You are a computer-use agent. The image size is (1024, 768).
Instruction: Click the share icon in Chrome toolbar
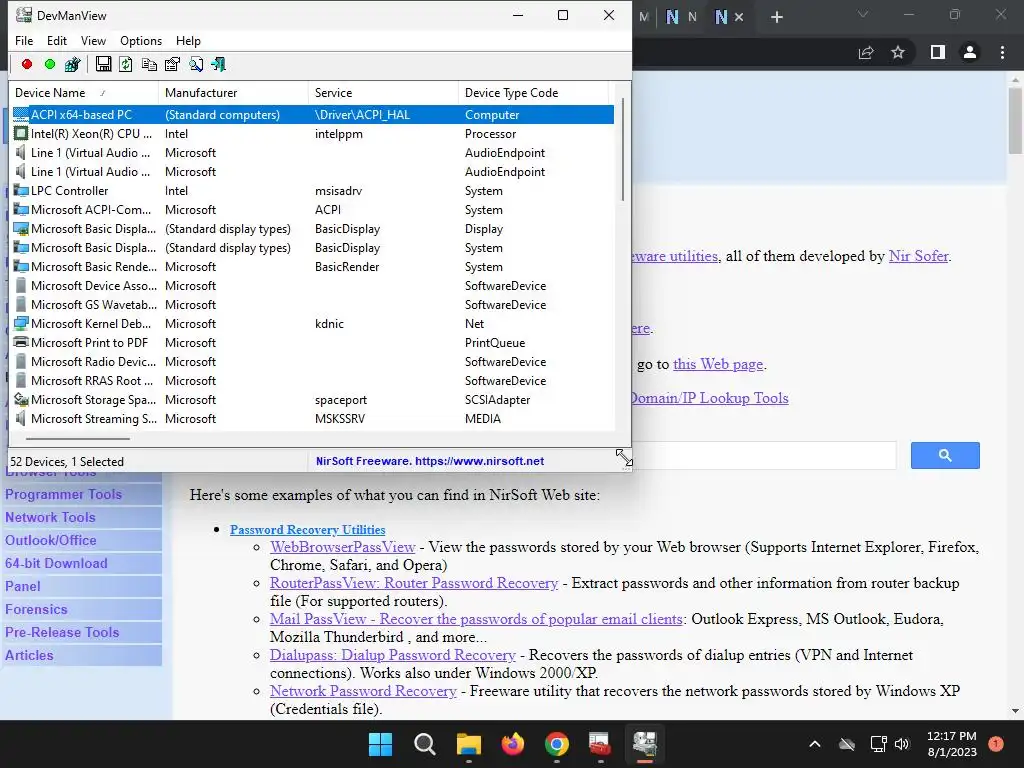[x=866, y=52]
